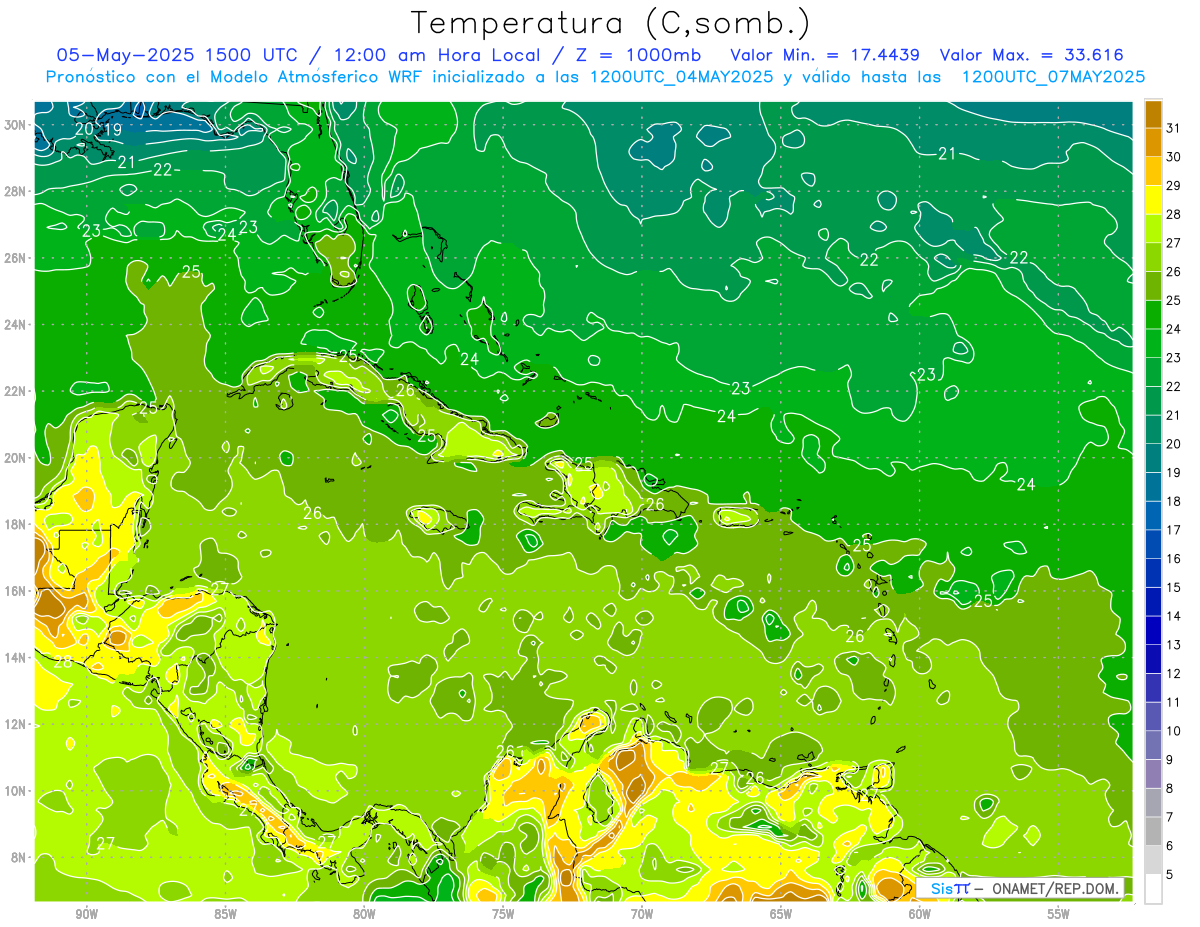This screenshot has height=927, width=1200.
Task: Click the 80W longitude axis label
Action: [x=364, y=914]
